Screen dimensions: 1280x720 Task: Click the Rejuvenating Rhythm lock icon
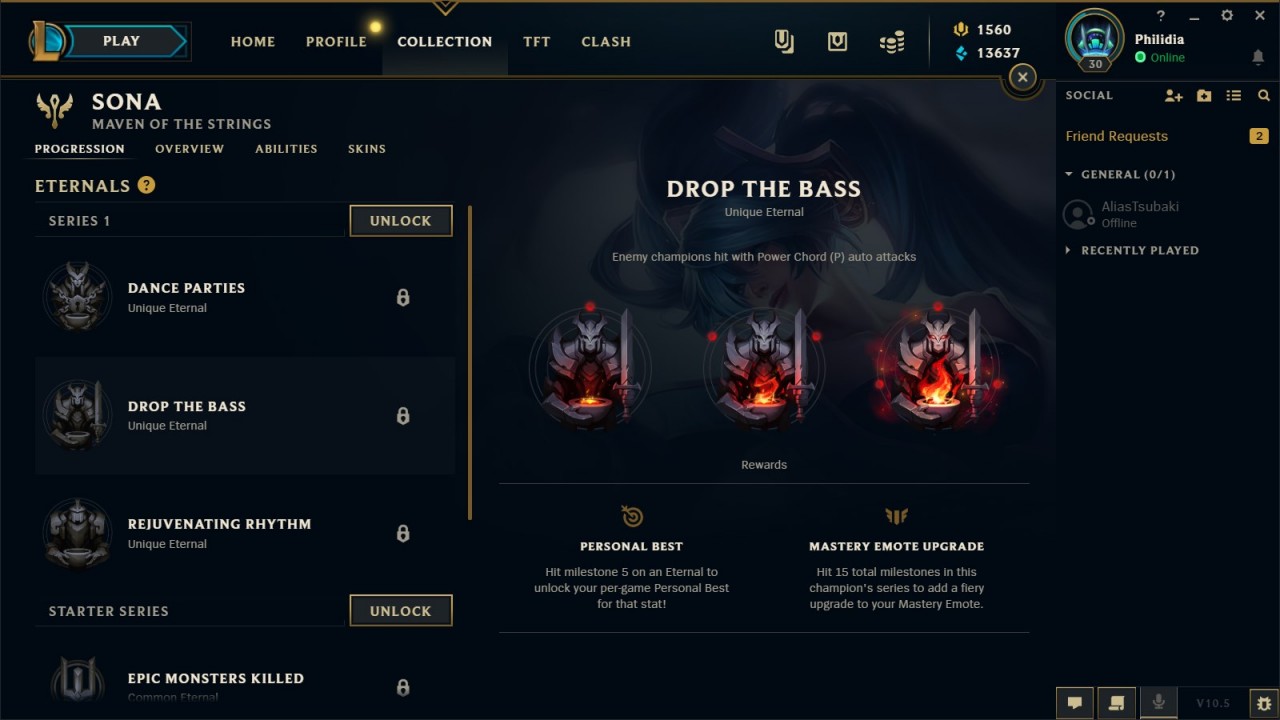pos(403,533)
